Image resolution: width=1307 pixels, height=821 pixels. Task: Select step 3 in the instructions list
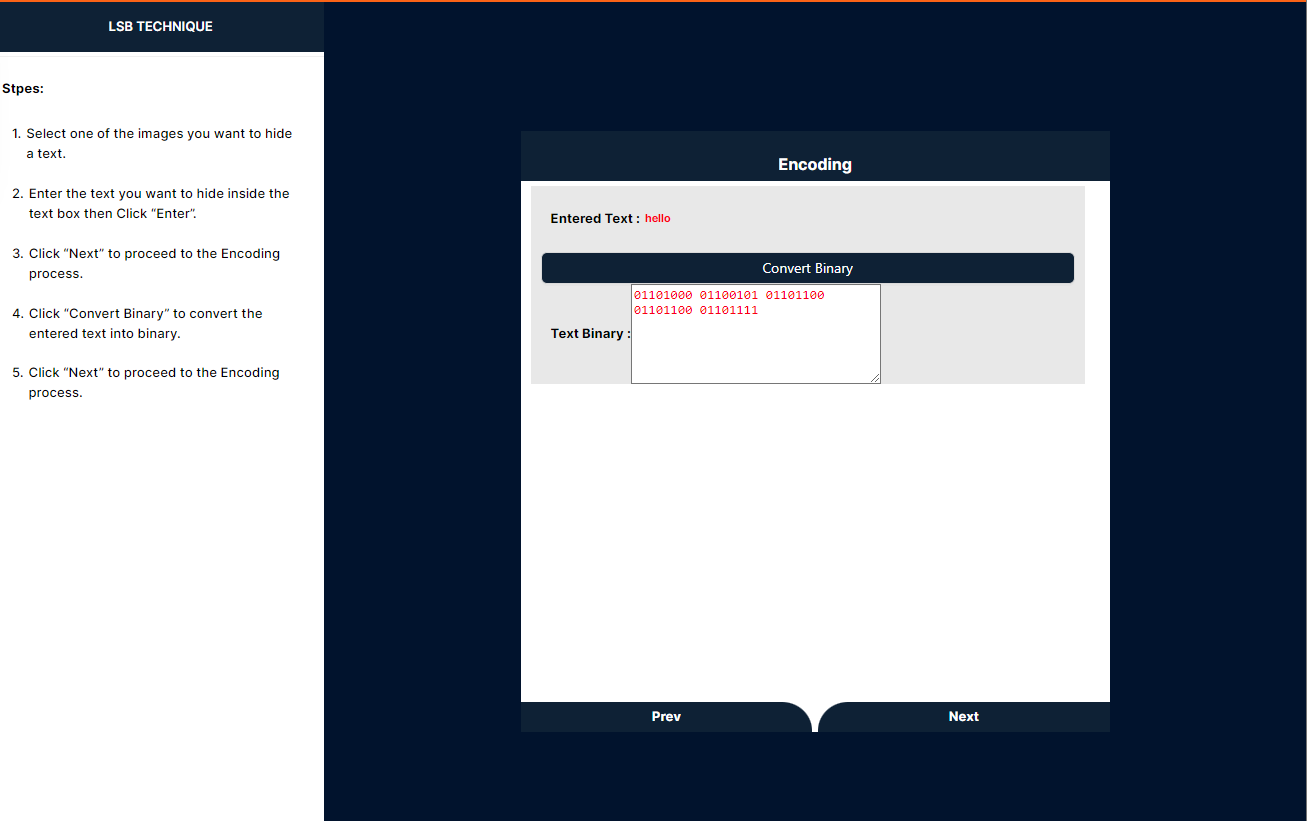tap(154, 264)
